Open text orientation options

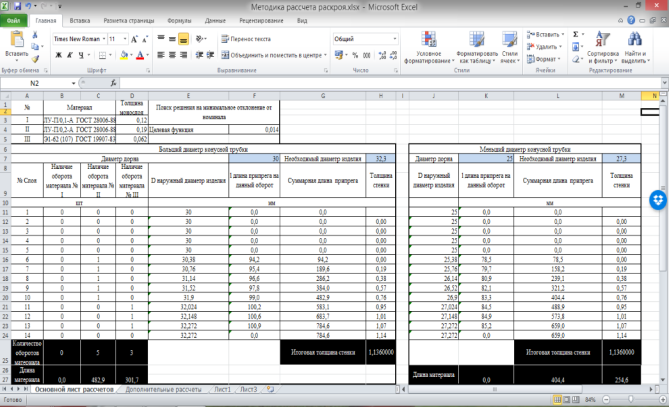[199, 39]
